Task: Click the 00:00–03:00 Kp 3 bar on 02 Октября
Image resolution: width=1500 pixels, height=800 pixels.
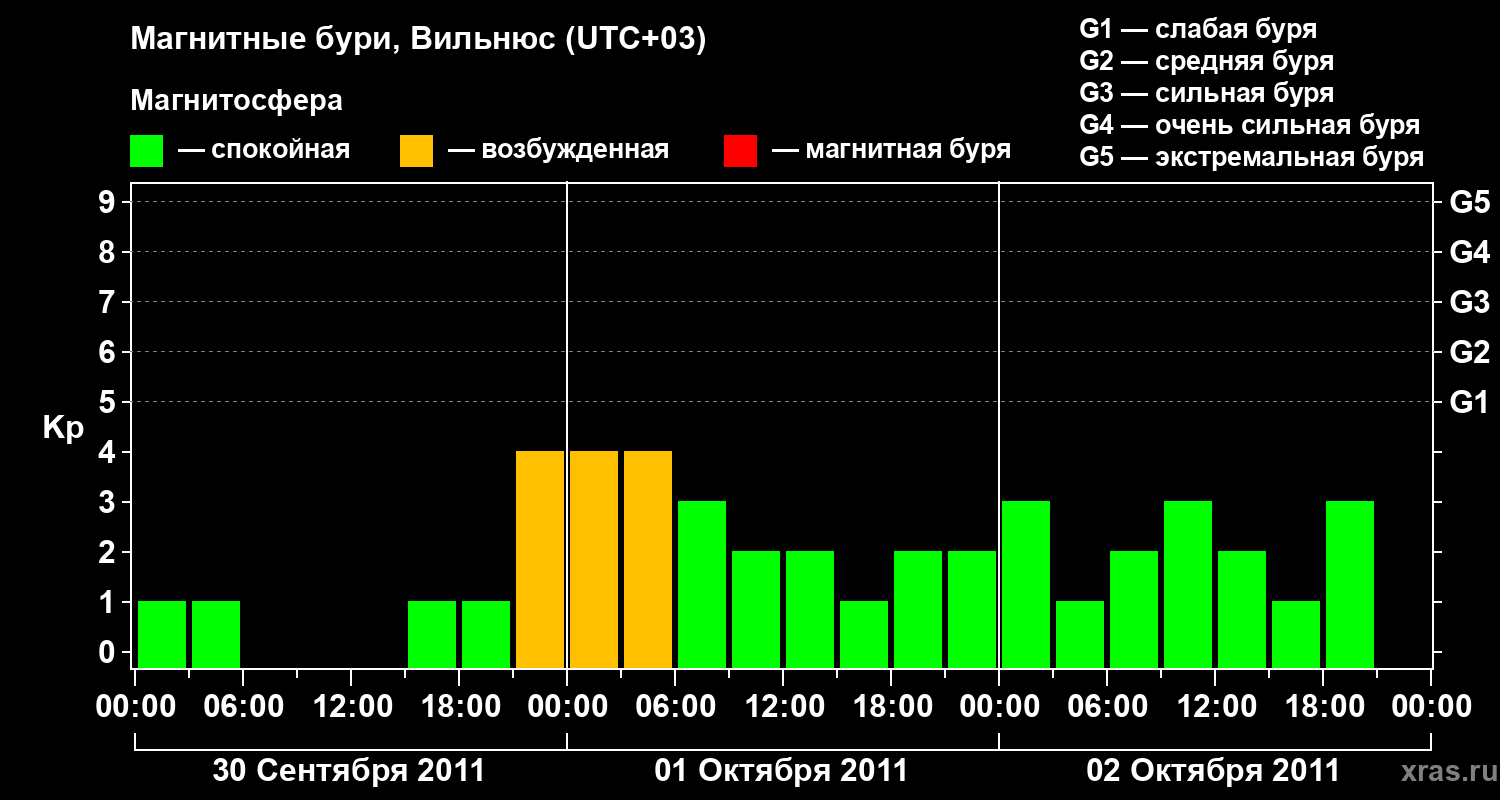Action: [1026, 584]
